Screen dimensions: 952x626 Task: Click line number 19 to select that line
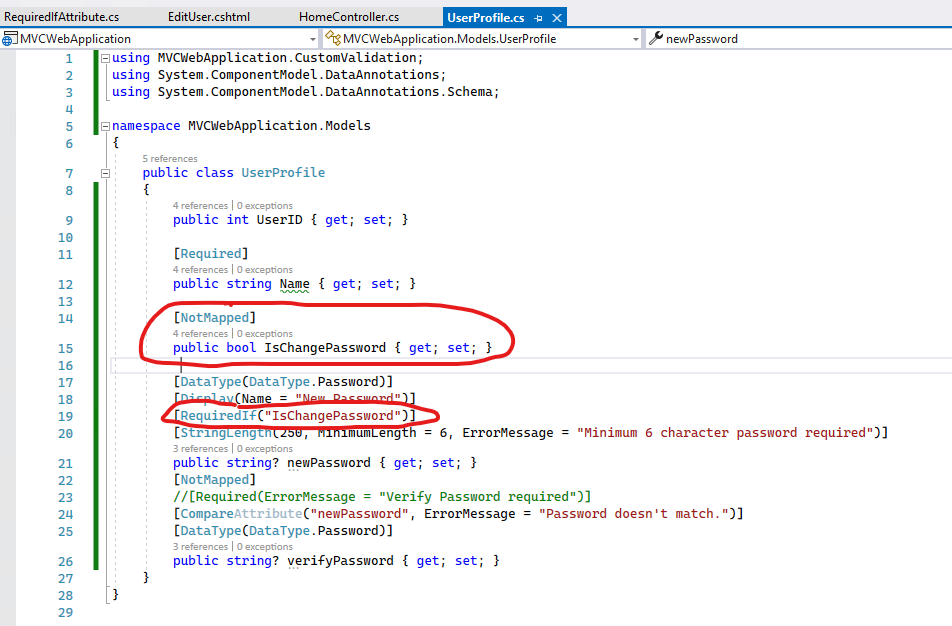pyautogui.click(x=65, y=415)
